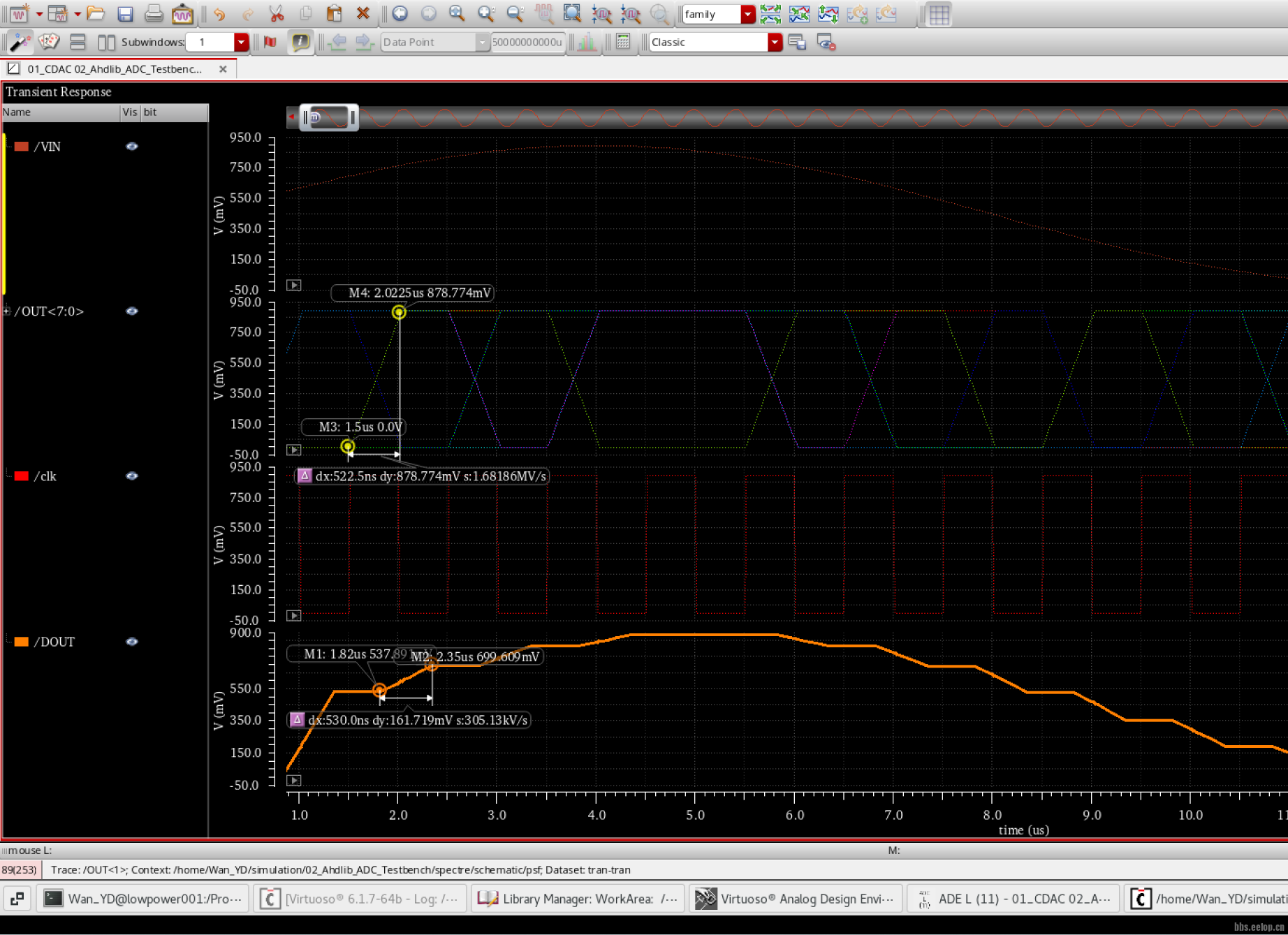Click the card layout subwindow icon

point(49,42)
